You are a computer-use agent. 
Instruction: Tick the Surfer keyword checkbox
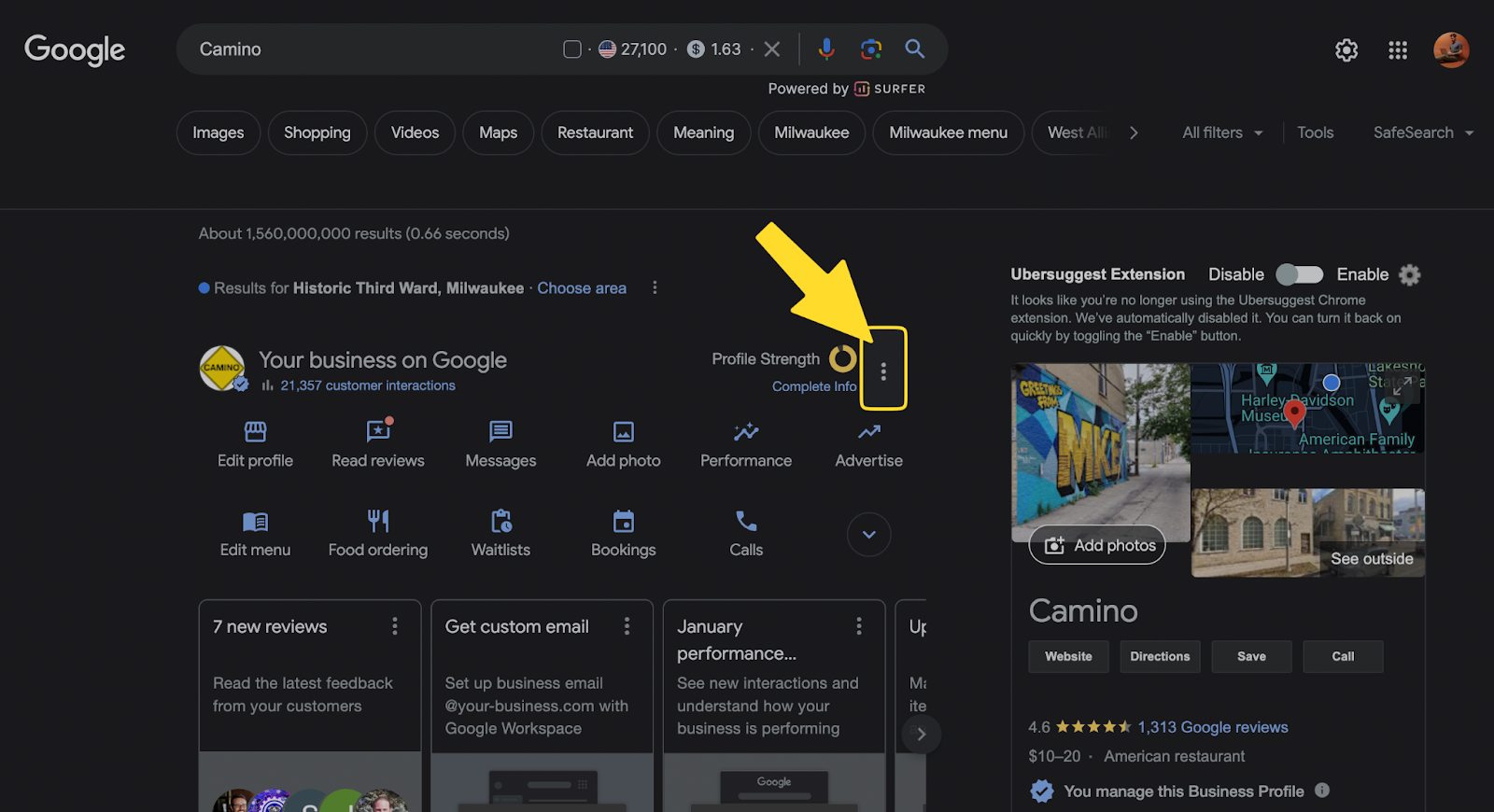tap(572, 49)
